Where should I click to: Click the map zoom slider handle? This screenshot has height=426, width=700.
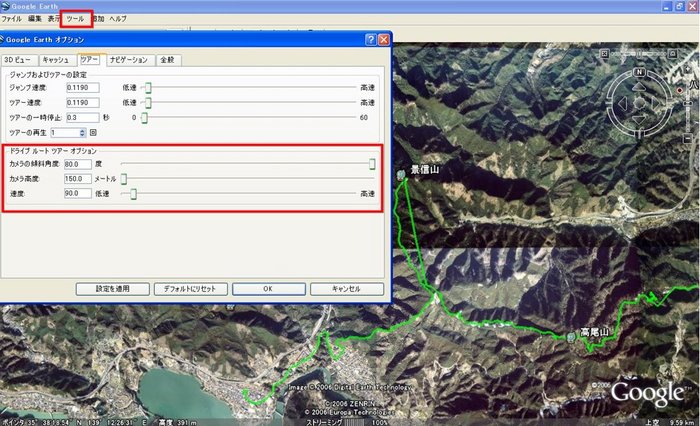687,104
